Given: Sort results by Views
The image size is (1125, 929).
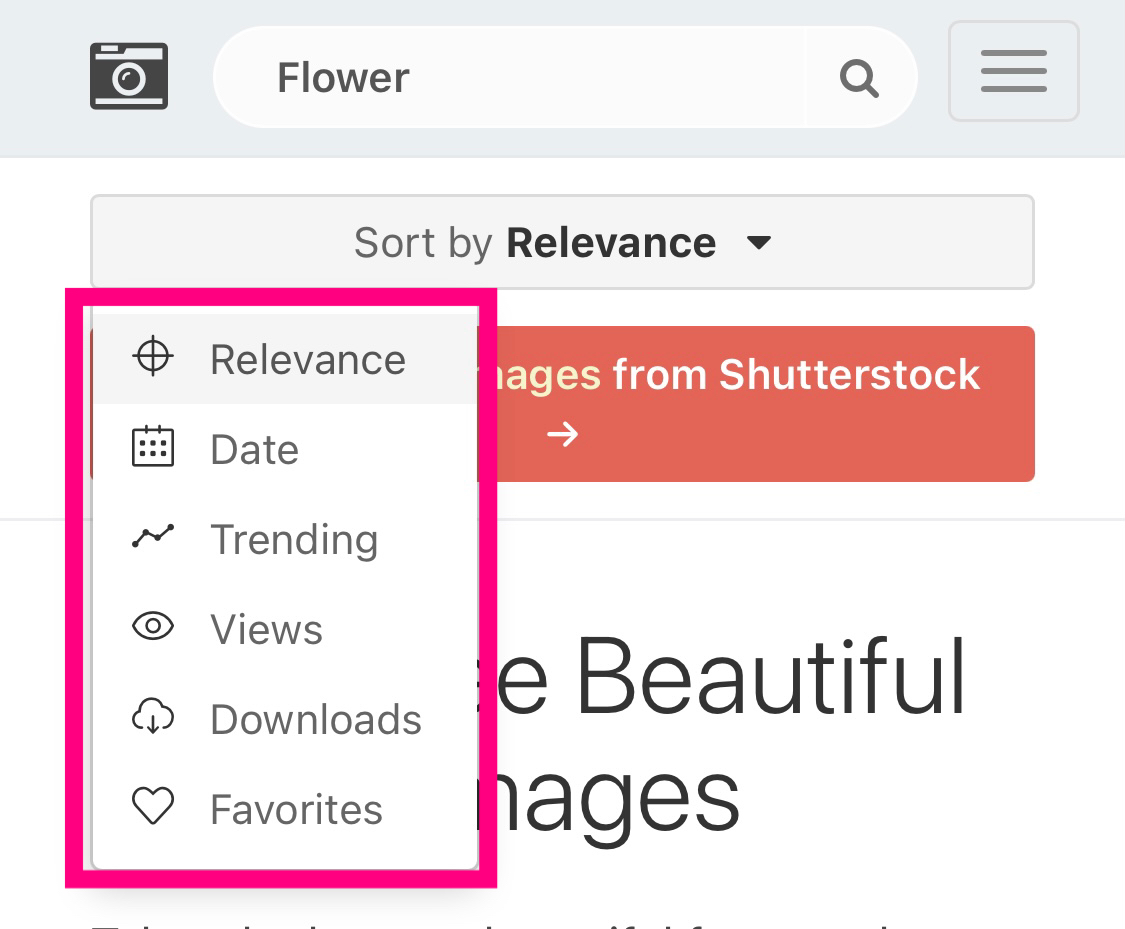Looking at the screenshot, I should (266, 630).
